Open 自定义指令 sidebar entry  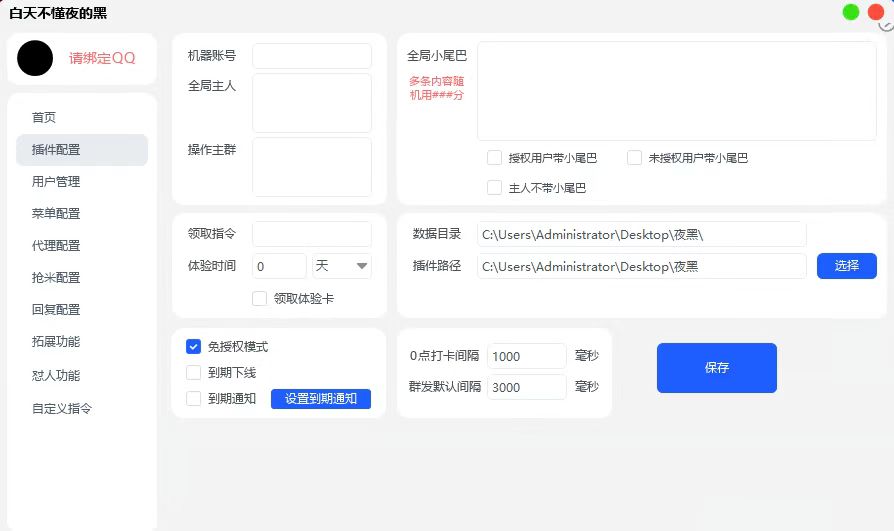[x=62, y=409]
